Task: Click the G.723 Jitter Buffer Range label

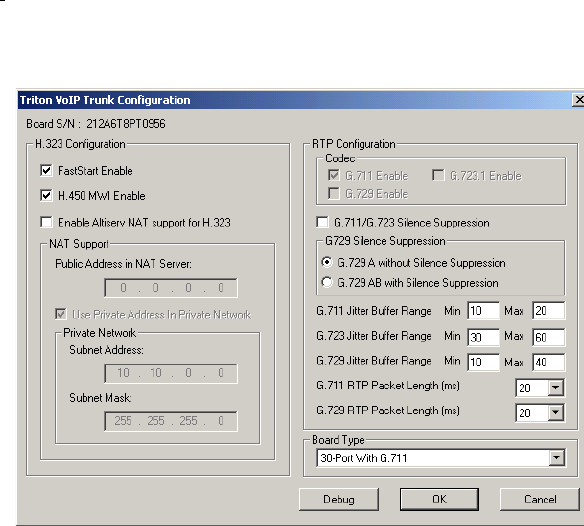Action: 374,336
